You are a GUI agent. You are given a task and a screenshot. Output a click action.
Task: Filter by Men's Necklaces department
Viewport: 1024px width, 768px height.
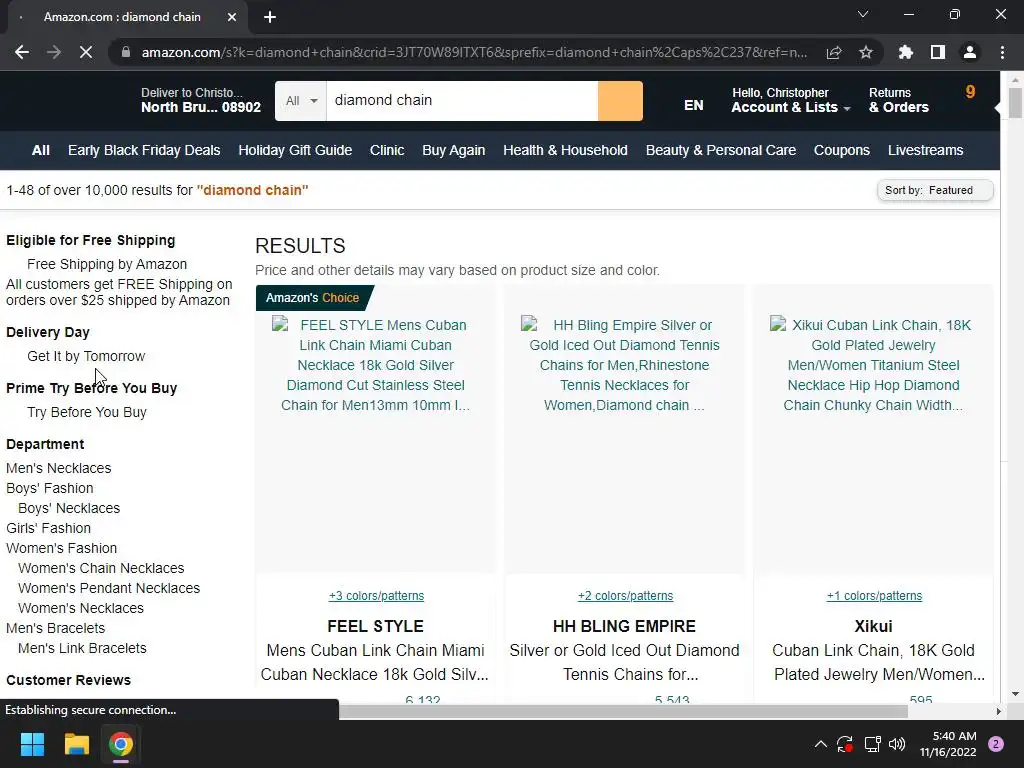tap(59, 468)
